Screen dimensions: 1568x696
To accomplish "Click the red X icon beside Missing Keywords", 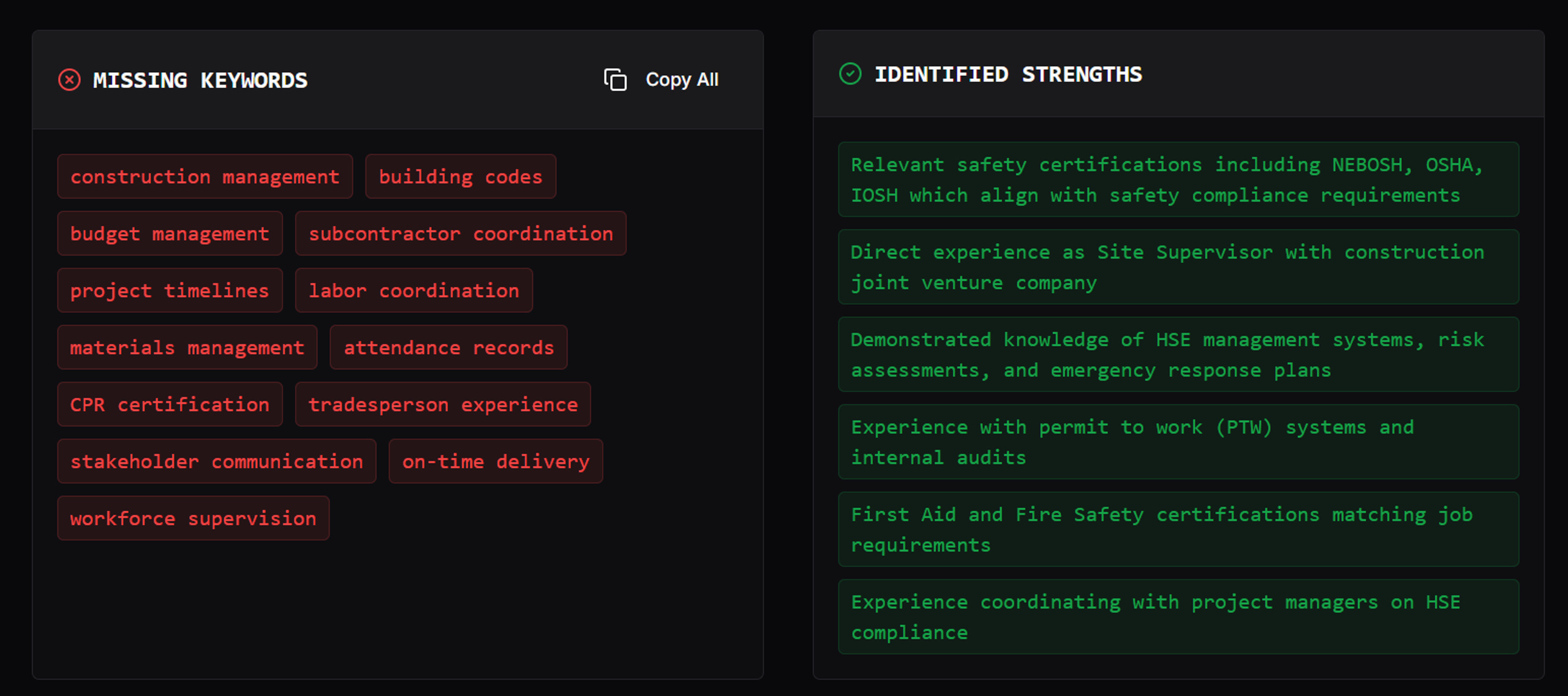I will (69, 80).
